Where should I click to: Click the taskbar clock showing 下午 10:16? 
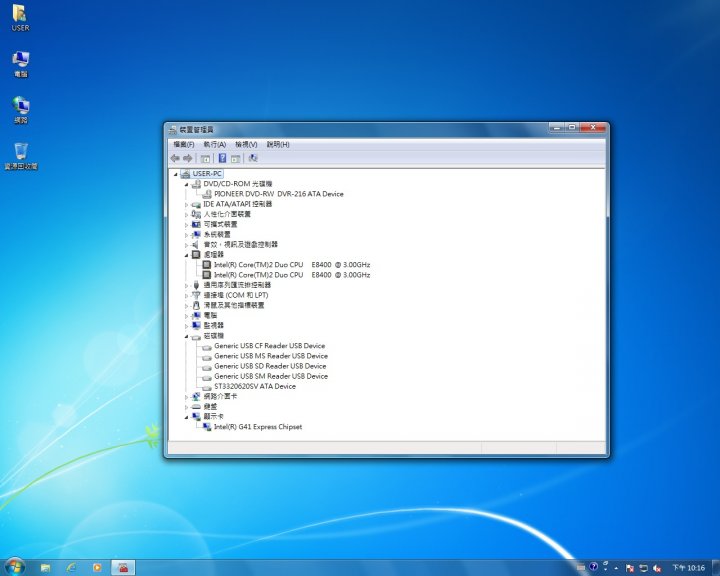click(688, 568)
